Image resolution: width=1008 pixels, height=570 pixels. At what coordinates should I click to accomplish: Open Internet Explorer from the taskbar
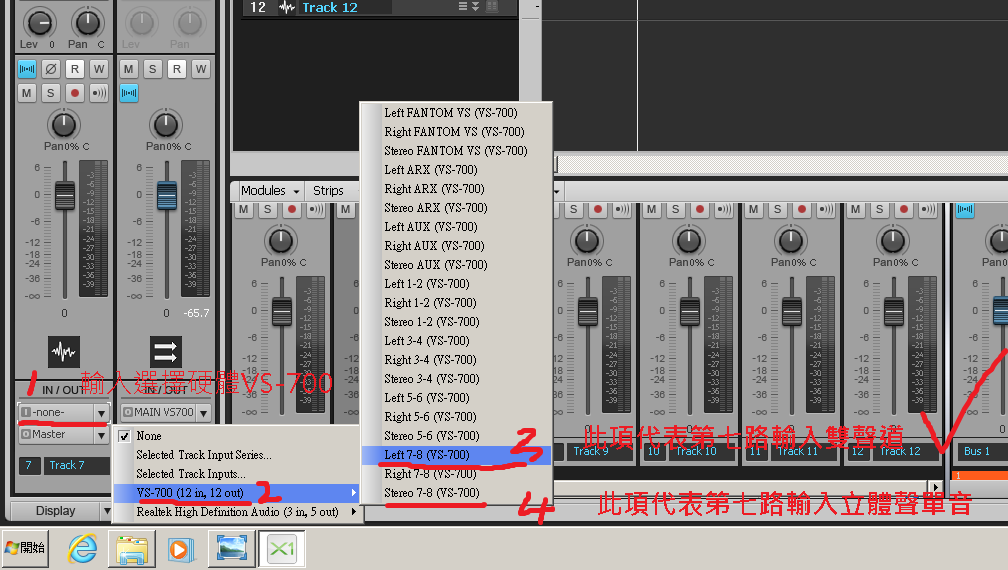(x=82, y=549)
